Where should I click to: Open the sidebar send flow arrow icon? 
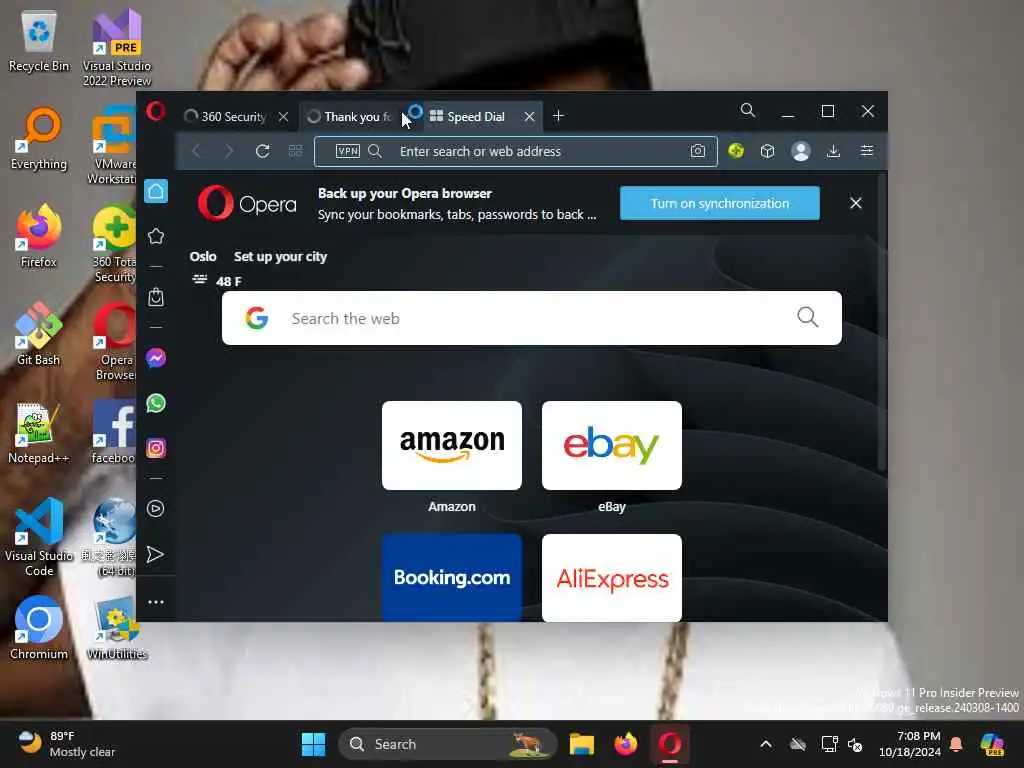click(x=155, y=554)
